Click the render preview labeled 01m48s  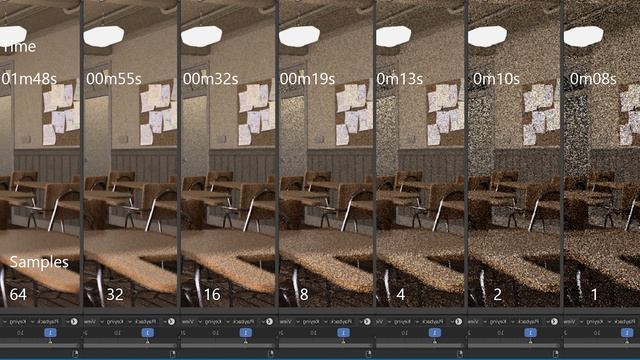[40, 153]
